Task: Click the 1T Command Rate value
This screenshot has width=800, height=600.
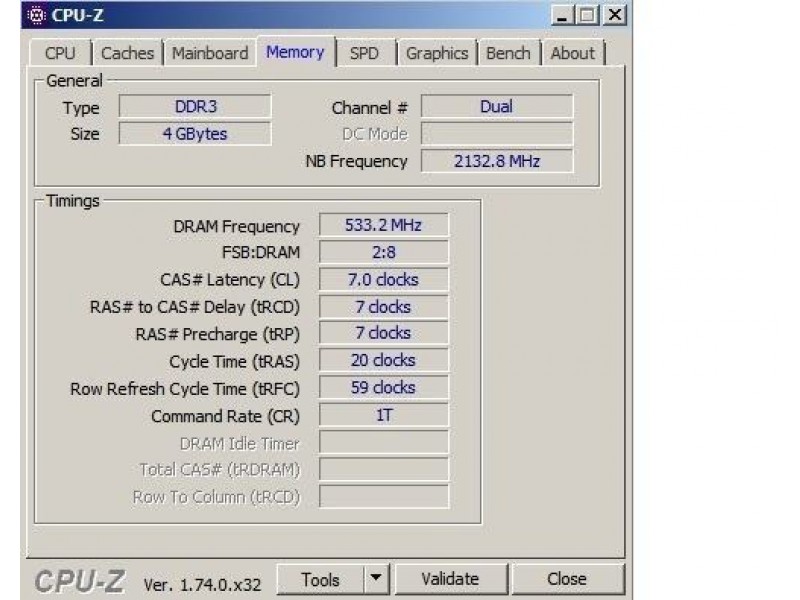Action: coord(384,415)
